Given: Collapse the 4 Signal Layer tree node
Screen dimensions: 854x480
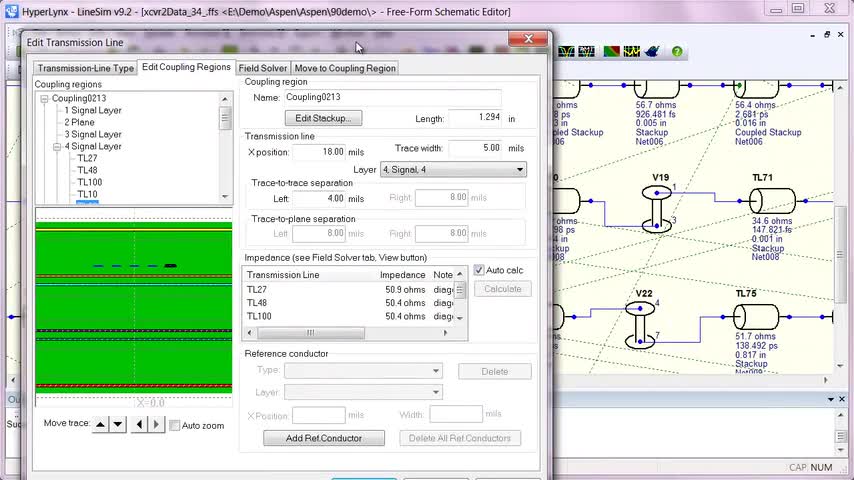Looking at the screenshot, I should 57,147.
